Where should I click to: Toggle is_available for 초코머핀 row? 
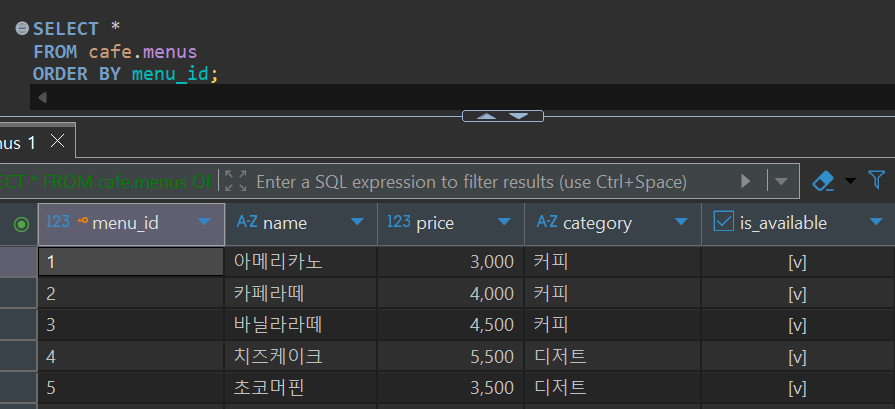coord(797,388)
